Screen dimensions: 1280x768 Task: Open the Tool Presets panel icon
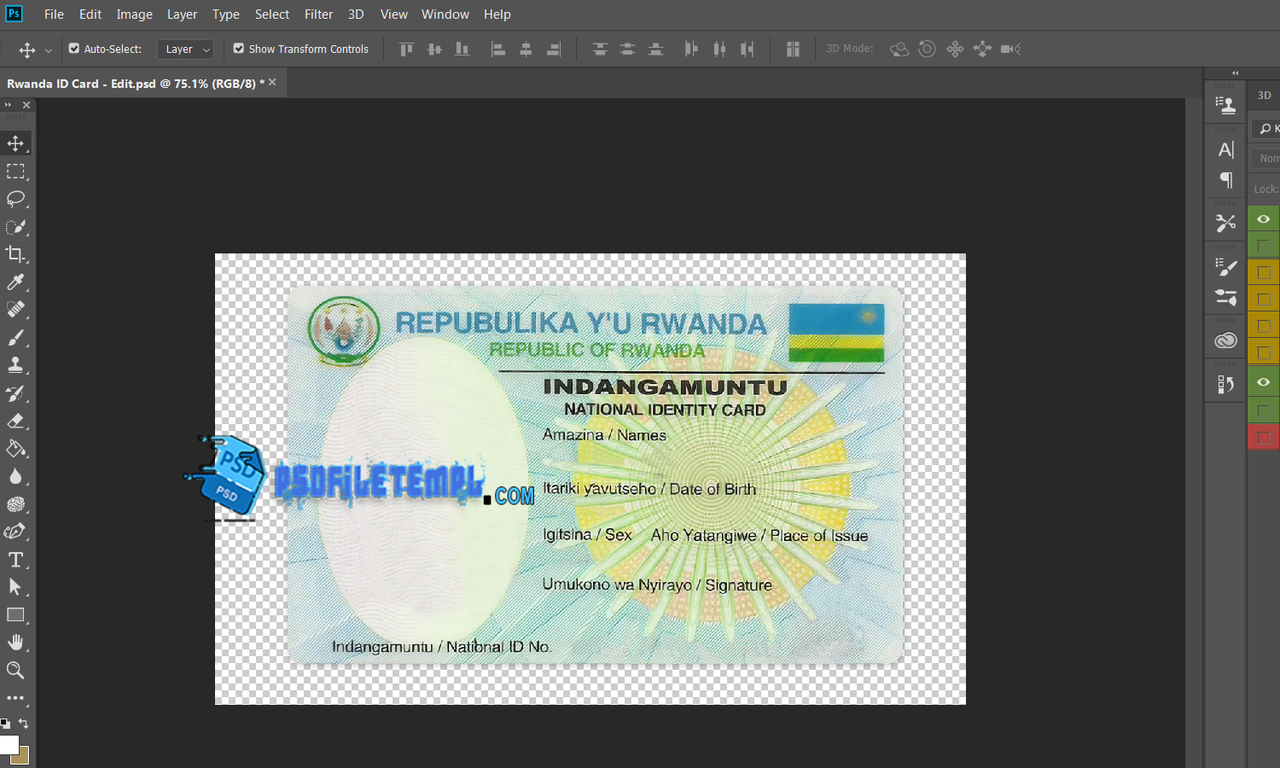pyautogui.click(x=1226, y=223)
